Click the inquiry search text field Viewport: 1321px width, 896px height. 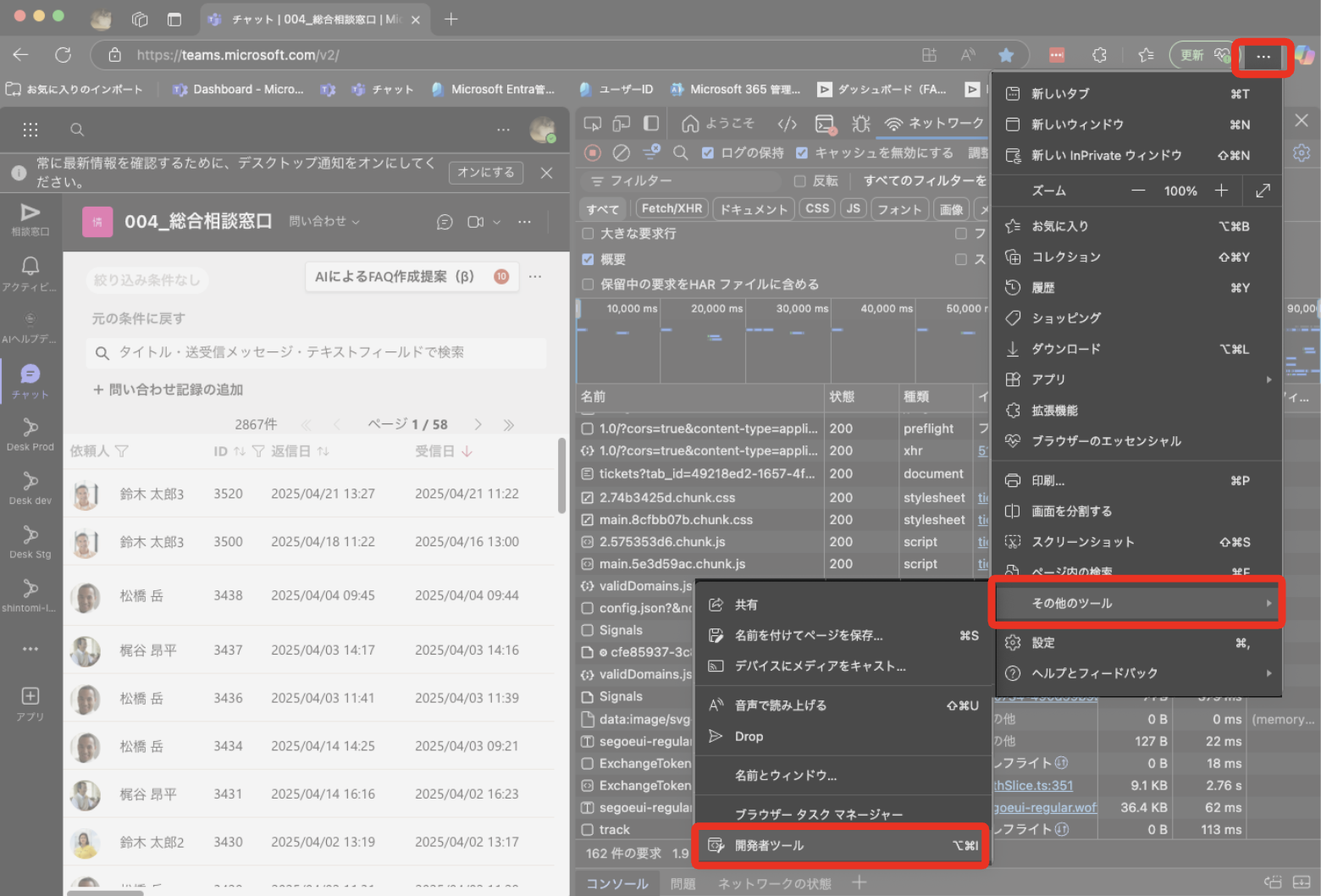pos(316,352)
